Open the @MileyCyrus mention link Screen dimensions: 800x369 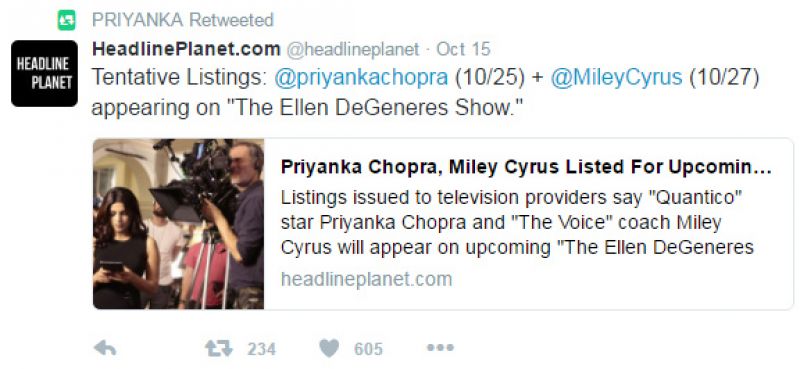(x=616, y=78)
